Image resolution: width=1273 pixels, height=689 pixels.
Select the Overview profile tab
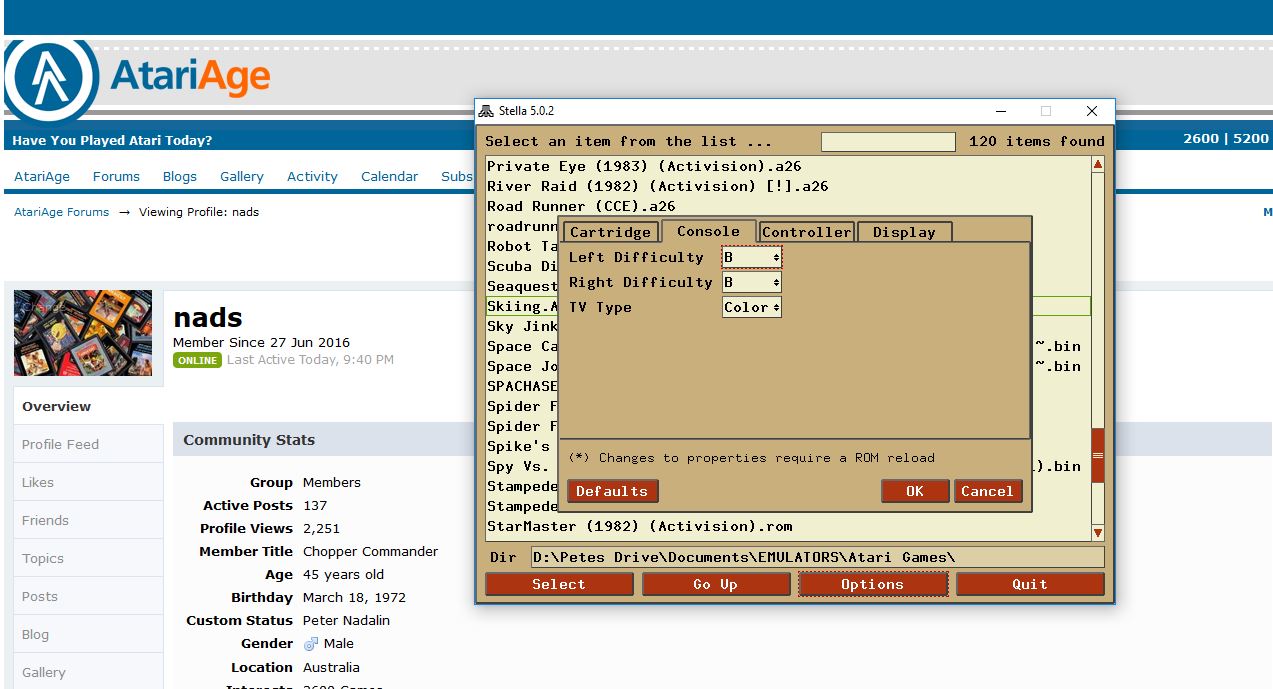pos(88,406)
